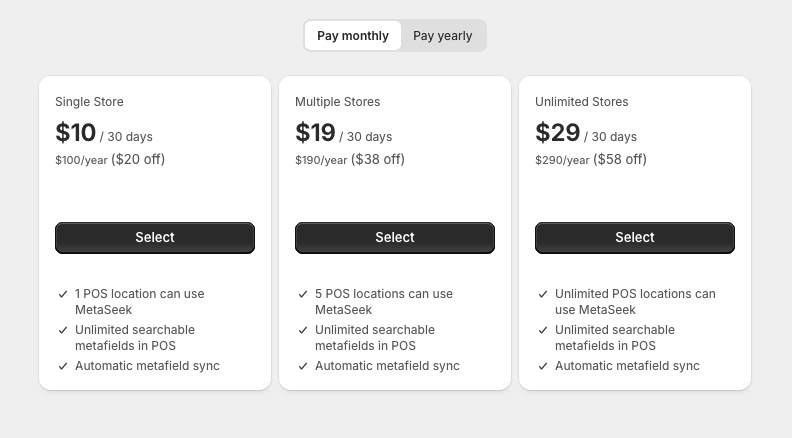792x438 pixels.
Task: Click Multiple Stores' "Automatic metafield sync" text
Action: [387, 366]
